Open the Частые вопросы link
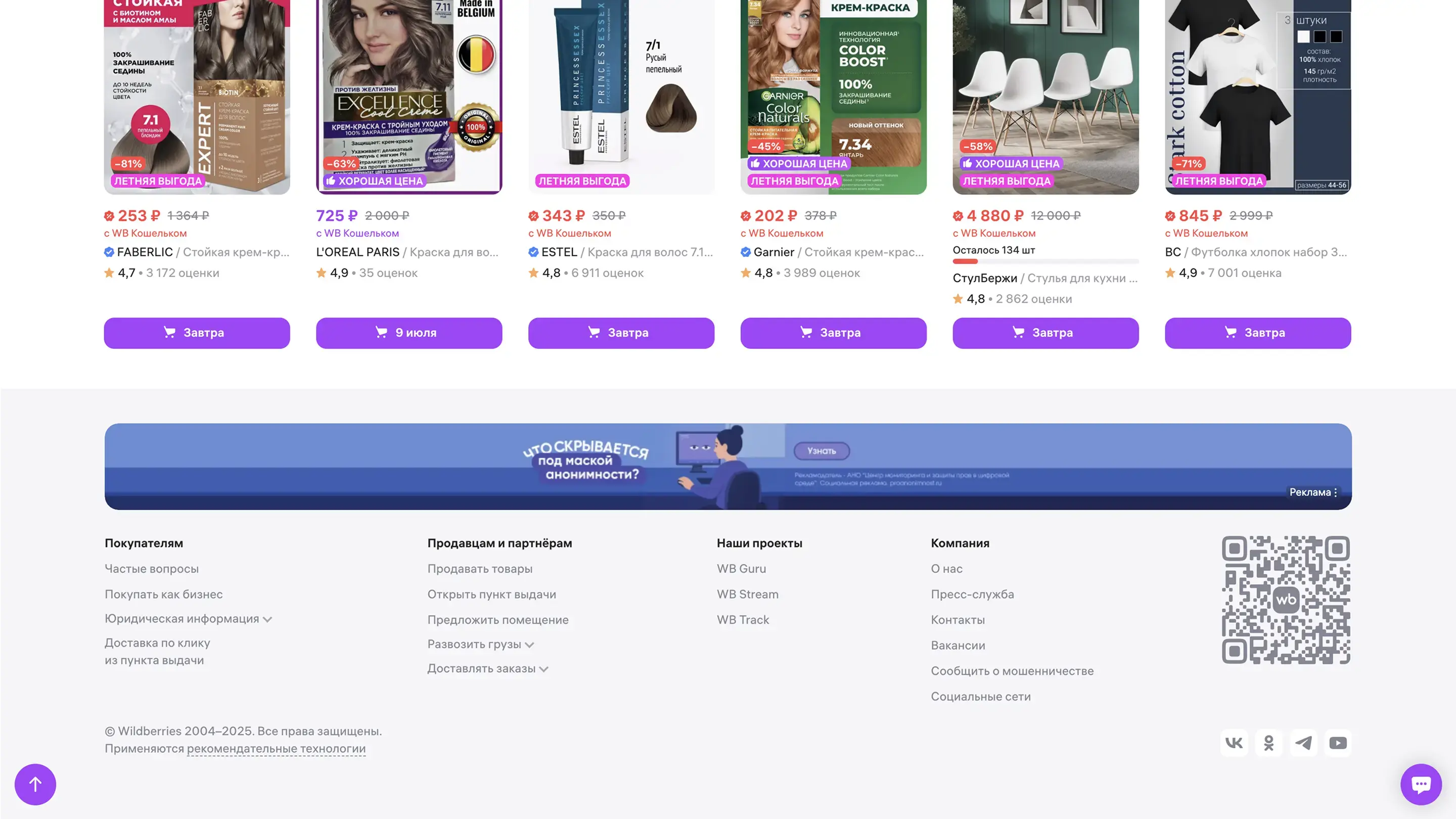Screen dimensions: 1456x819 click(152, 569)
